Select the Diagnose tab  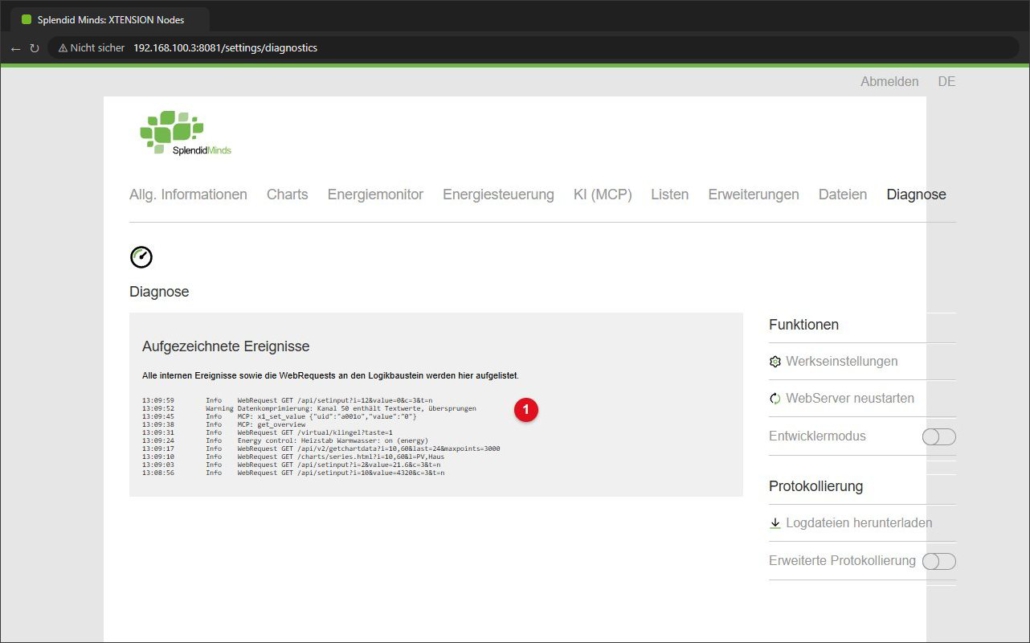(x=916, y=194)
